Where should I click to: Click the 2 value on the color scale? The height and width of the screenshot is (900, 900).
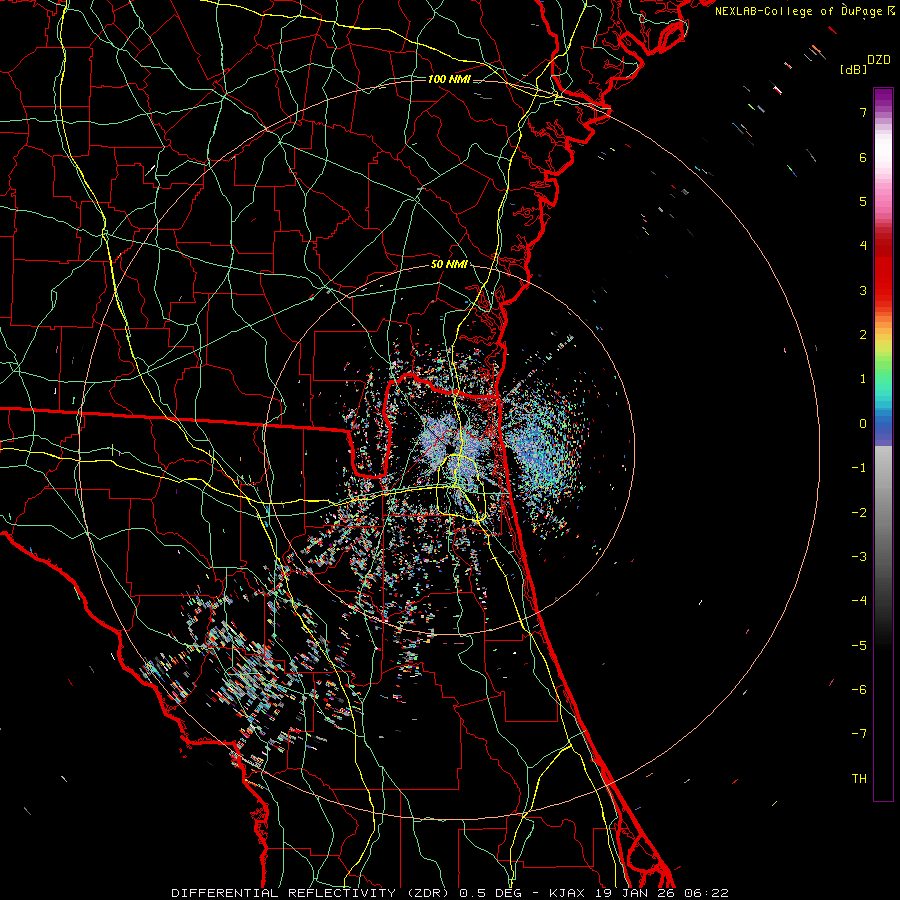[x=863, y=335]
